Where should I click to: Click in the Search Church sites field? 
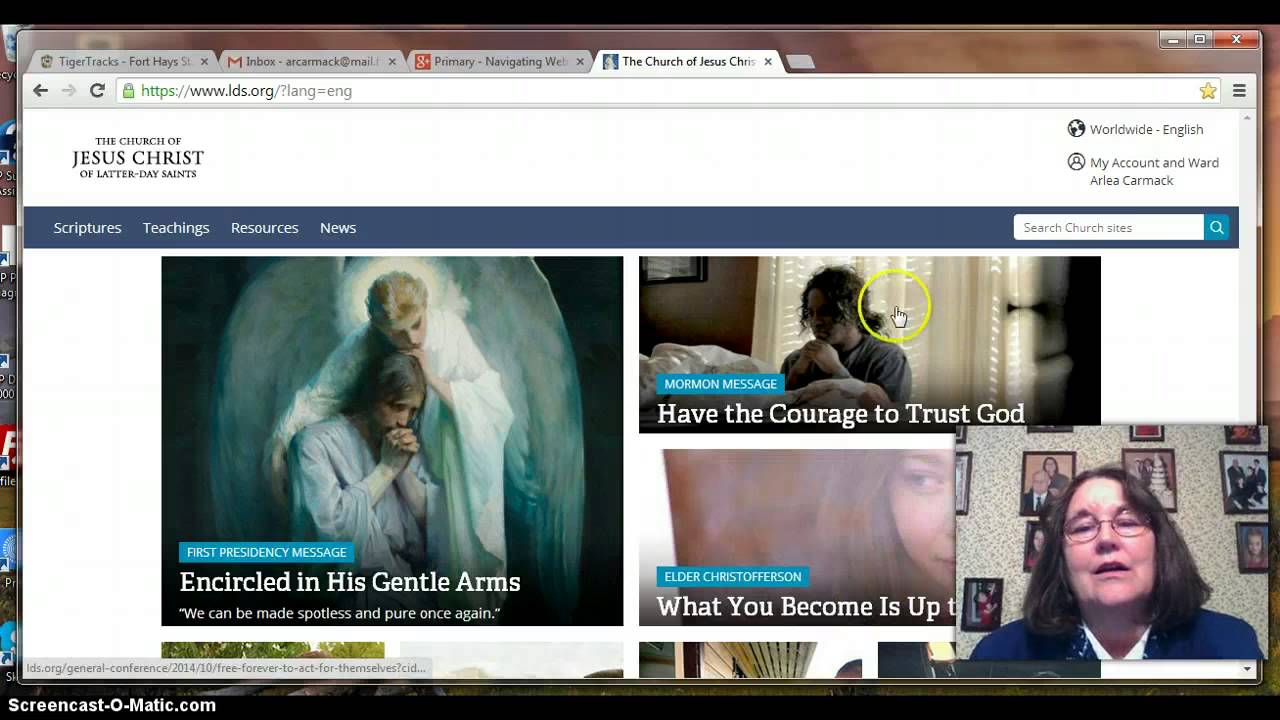(x=1108, y=227)
